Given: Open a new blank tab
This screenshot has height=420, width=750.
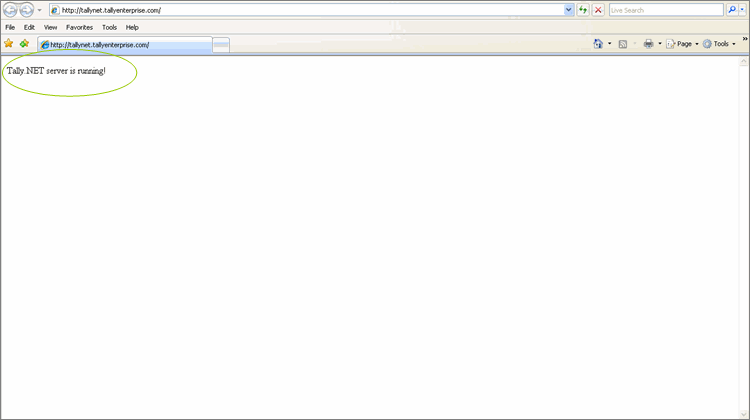Looking at the screenshot, I should 221,45.
